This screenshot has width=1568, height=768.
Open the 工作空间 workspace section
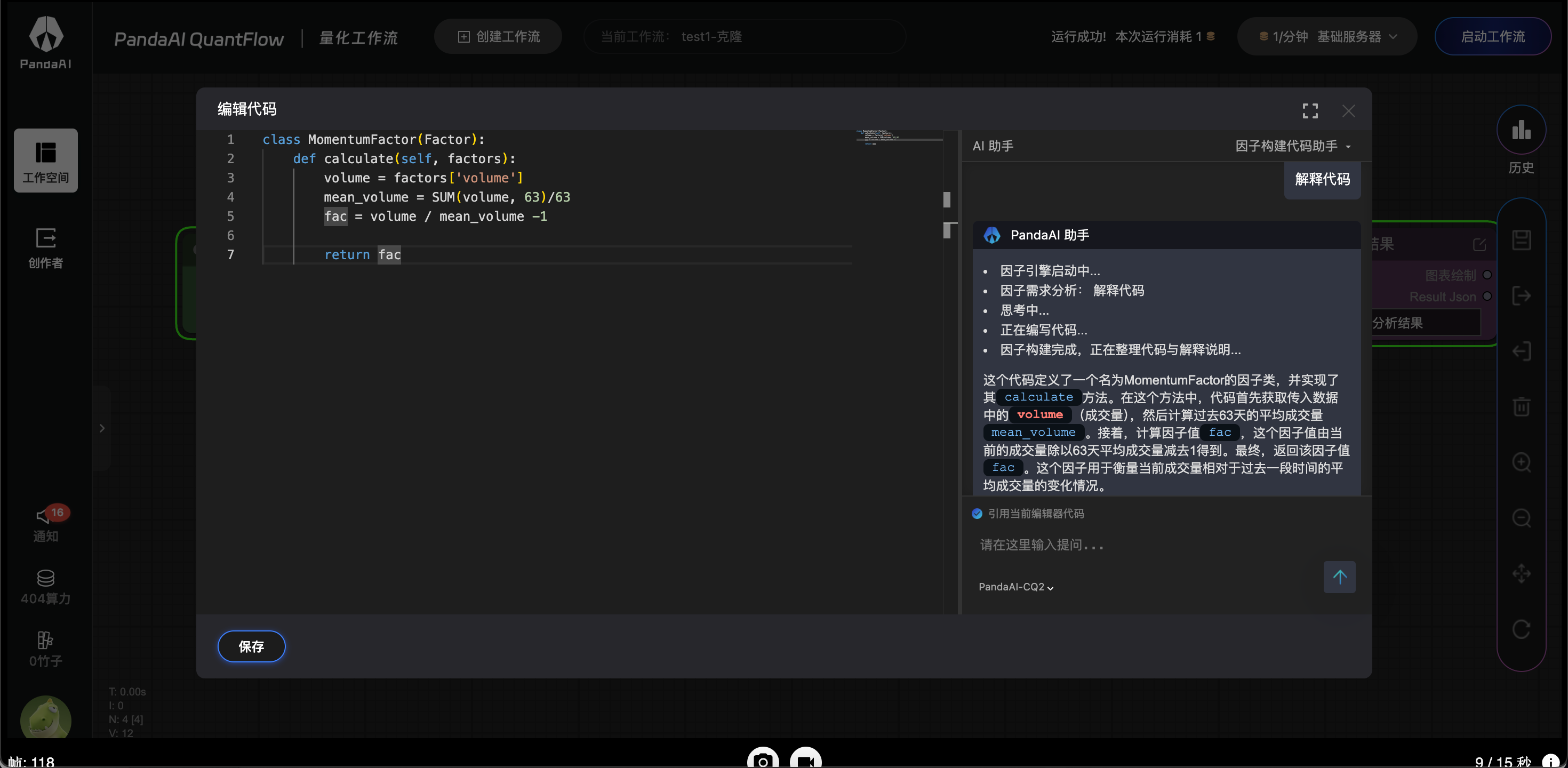tap(46, 160)
